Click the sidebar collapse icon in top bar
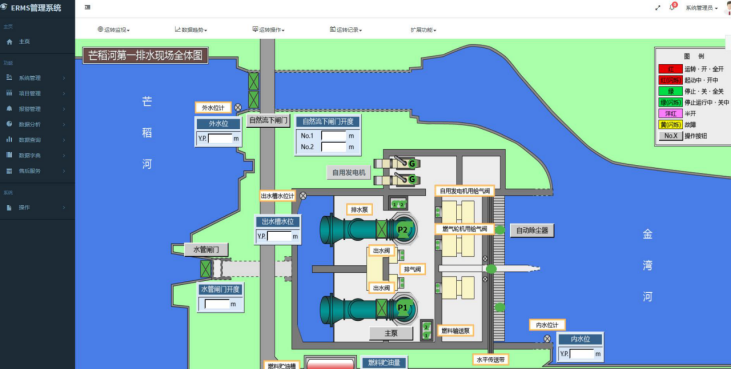Image resolution: width=732 pixels, height=369 pixels. tap(88, 7)
